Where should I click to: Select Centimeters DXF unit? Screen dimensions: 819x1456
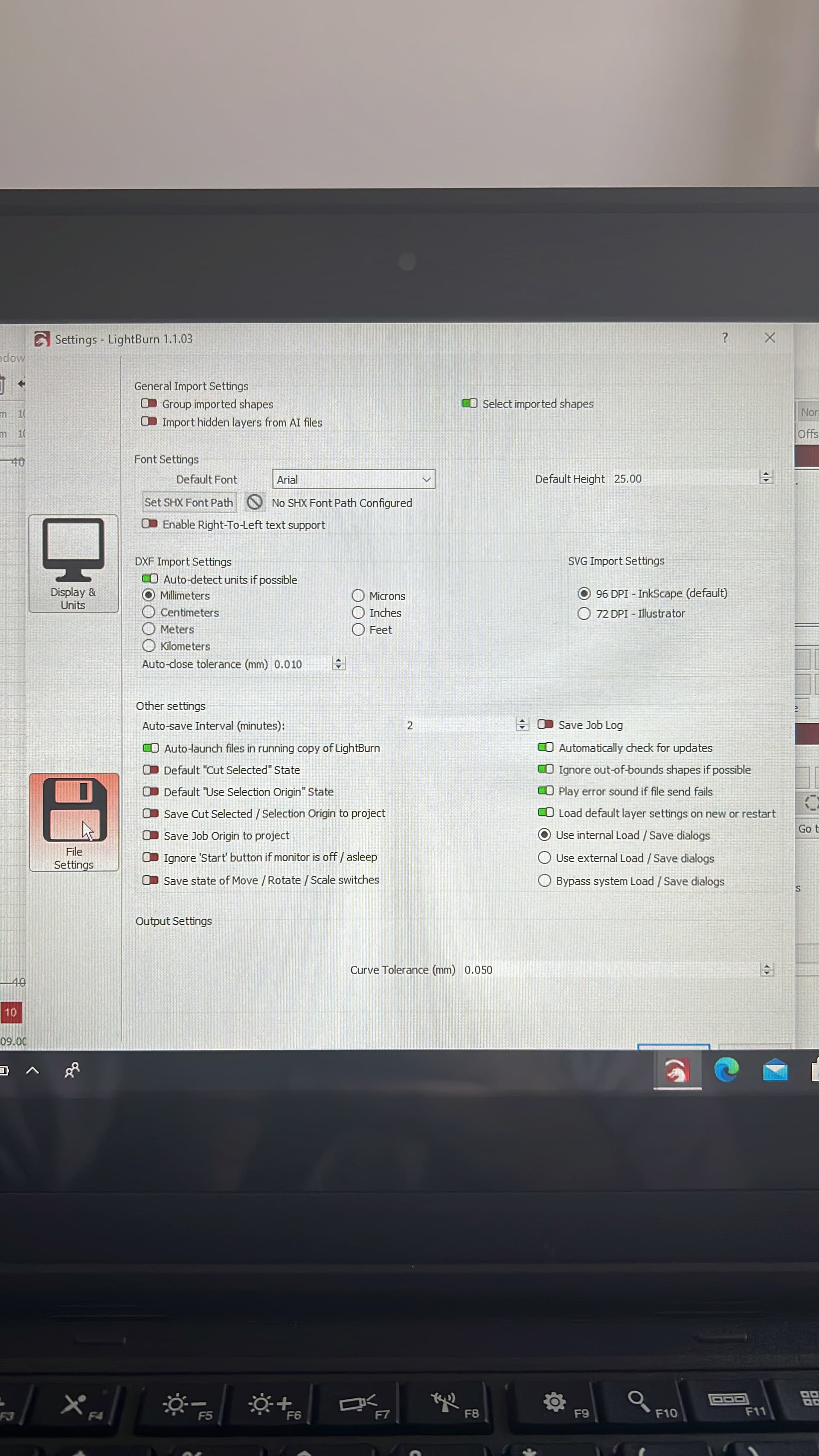(148, 612)
